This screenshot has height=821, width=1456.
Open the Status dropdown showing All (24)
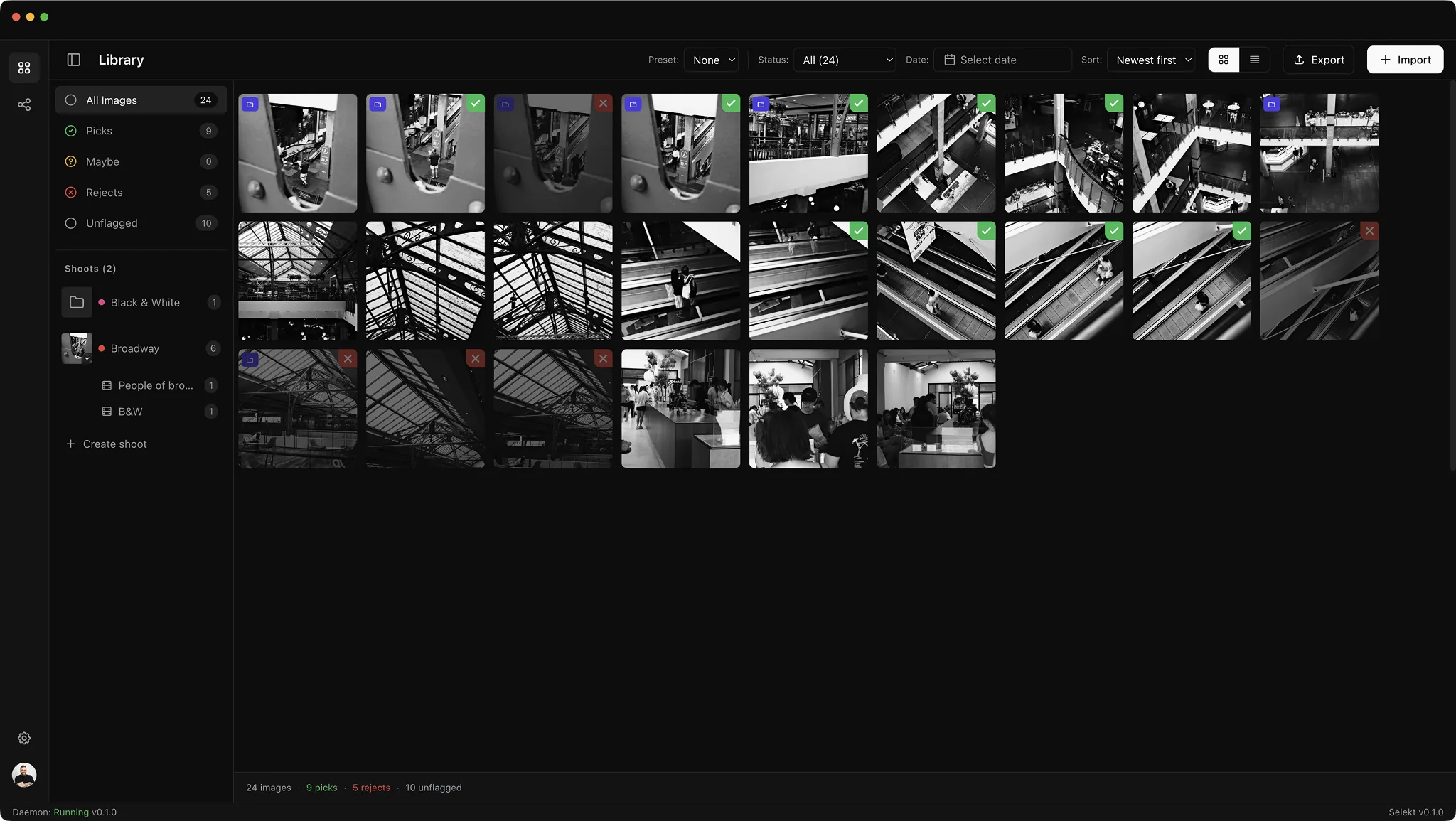[846, 60]
